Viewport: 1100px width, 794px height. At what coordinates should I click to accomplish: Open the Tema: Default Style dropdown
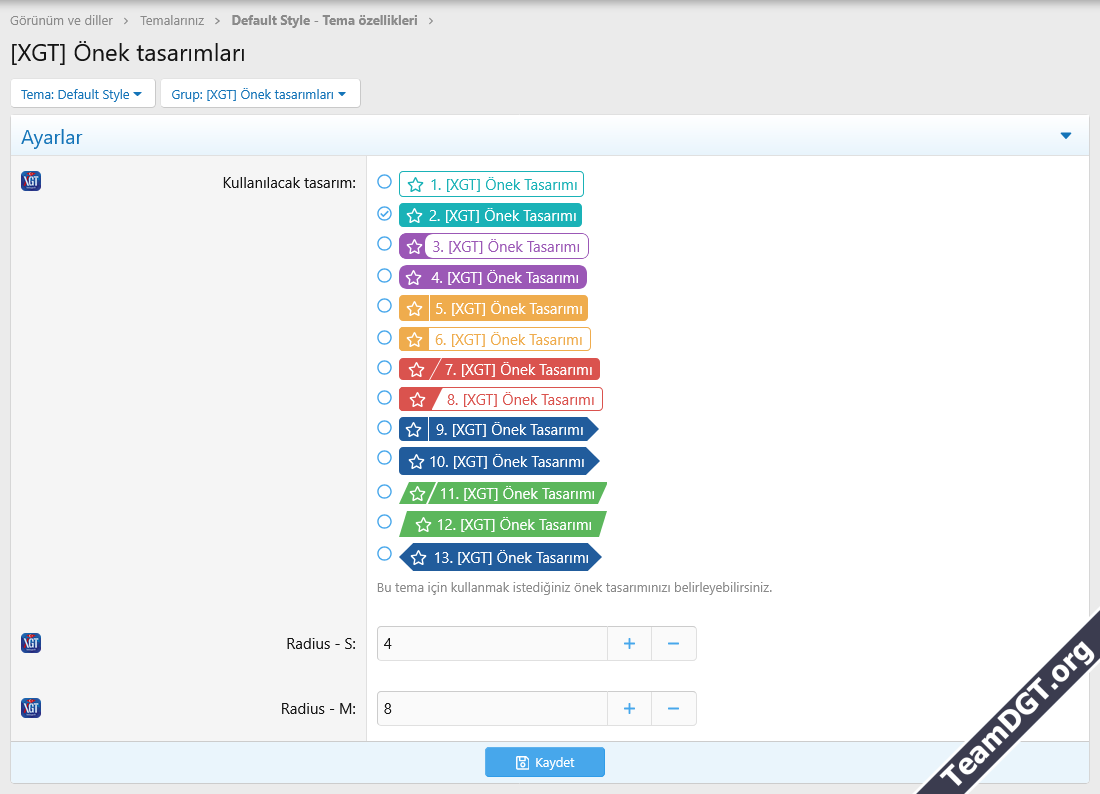coord(82,94)
